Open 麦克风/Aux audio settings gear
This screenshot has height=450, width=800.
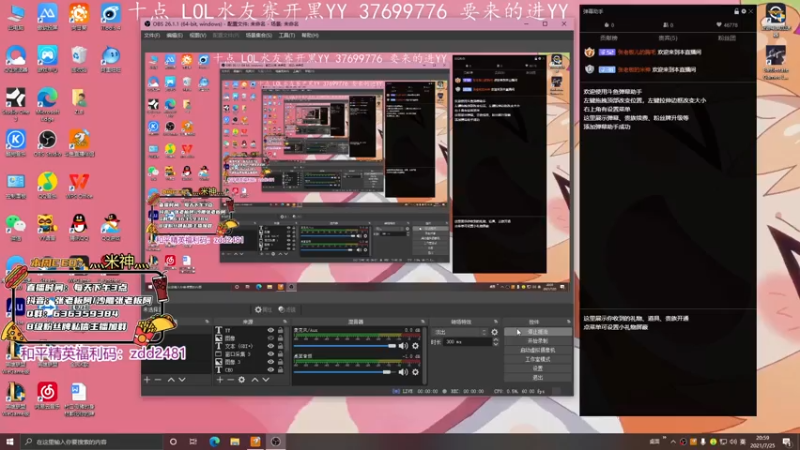pos(415,346)
